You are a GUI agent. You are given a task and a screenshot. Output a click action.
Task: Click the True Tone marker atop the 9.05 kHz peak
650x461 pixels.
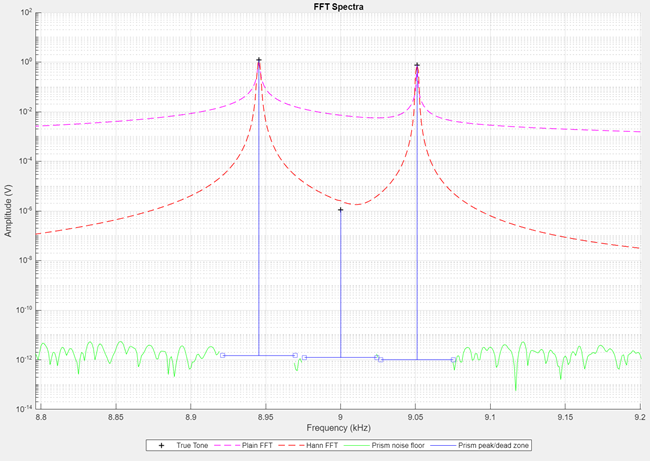pos(417,66)
